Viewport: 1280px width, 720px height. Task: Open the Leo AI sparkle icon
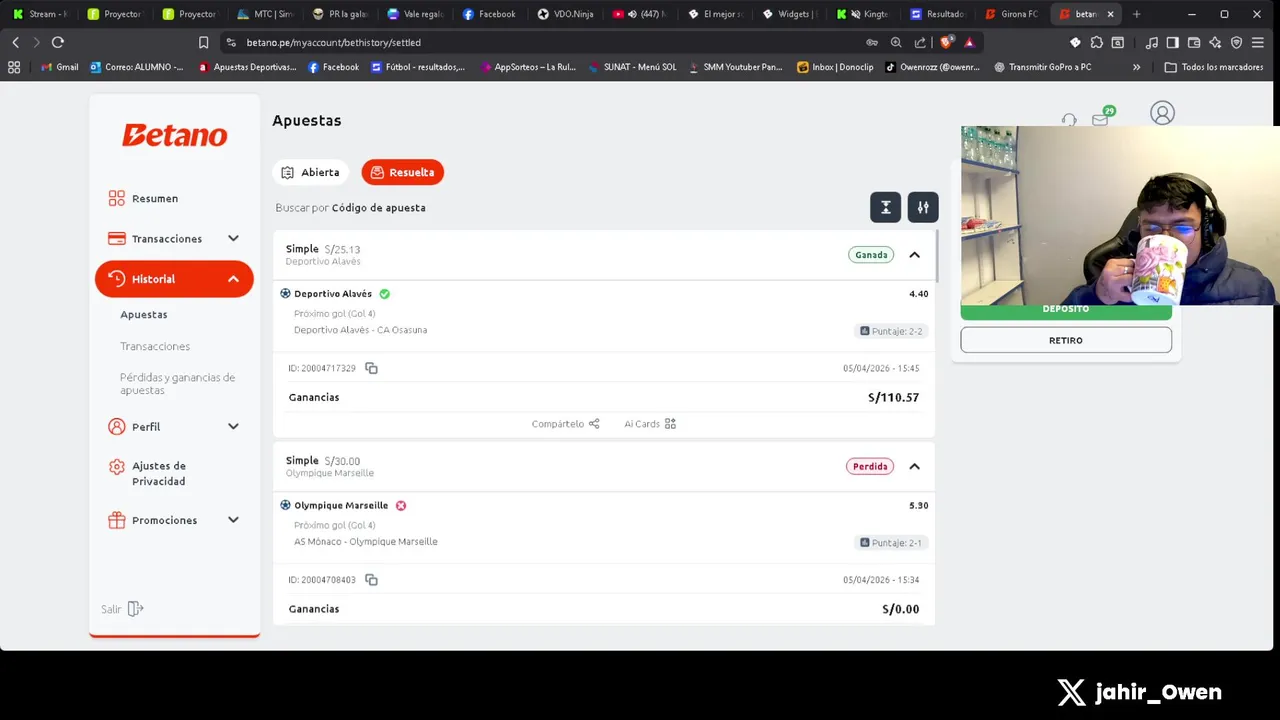coord(1215,42)
